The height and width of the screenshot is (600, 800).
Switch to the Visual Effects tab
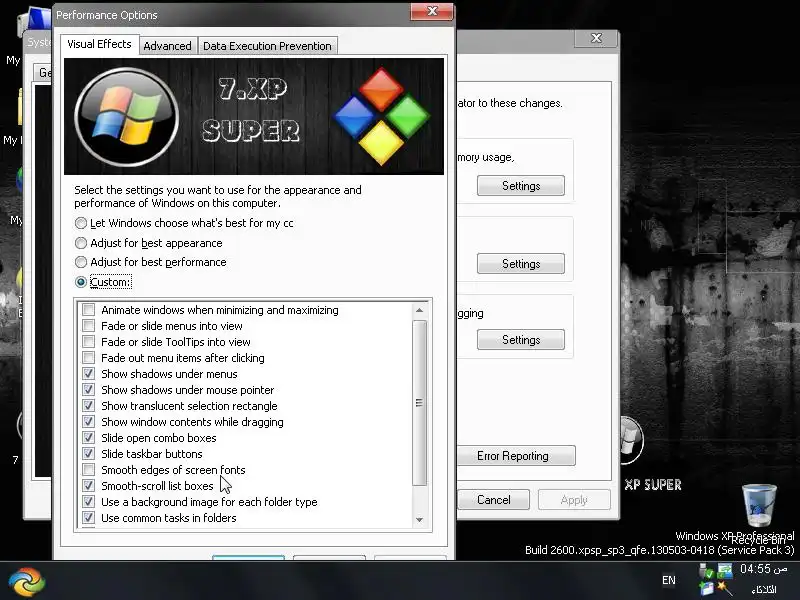point(99,44)
